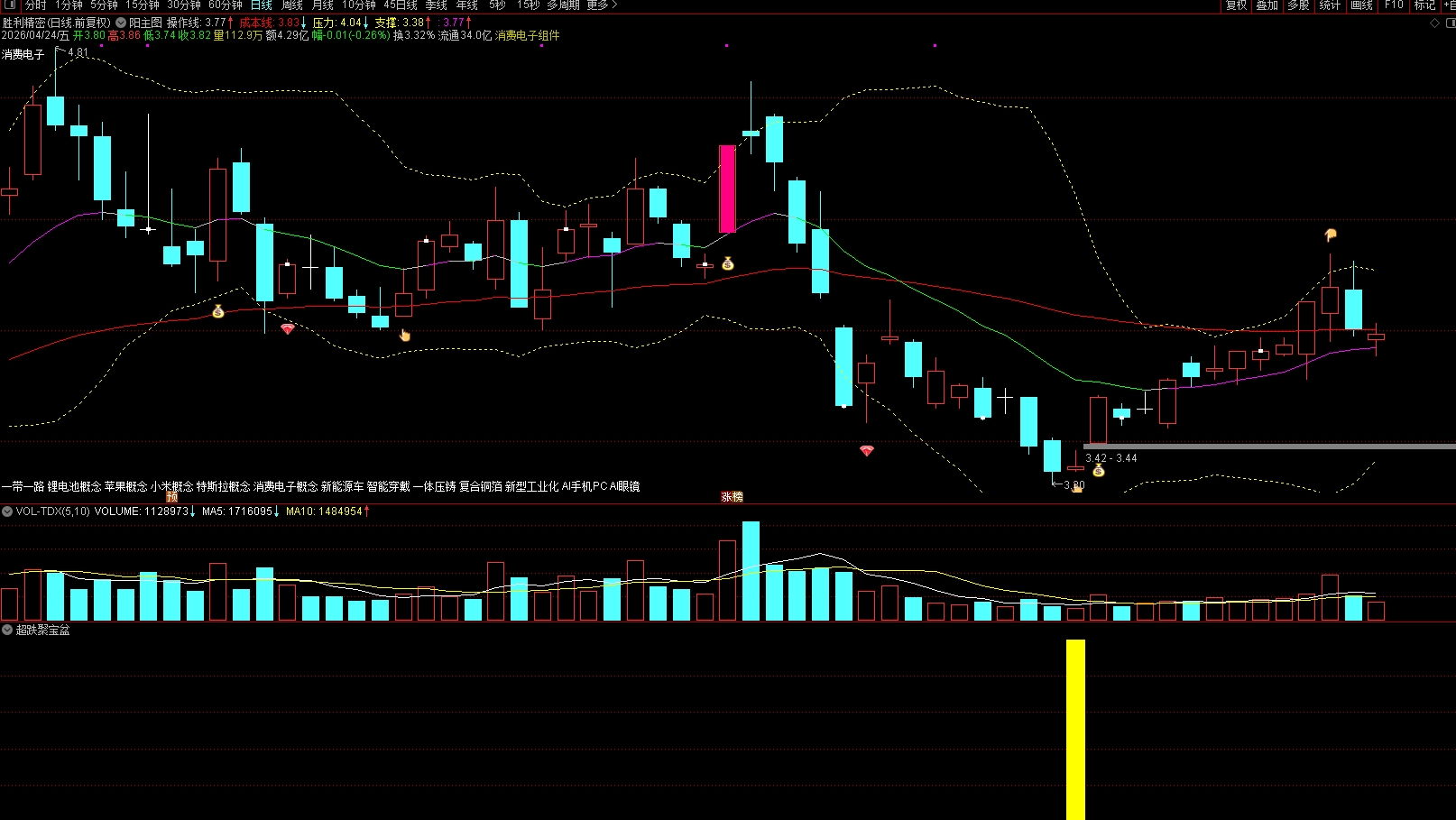
Task: Select the 年线 yearly chart tab
Action: (x=467, y=5)
